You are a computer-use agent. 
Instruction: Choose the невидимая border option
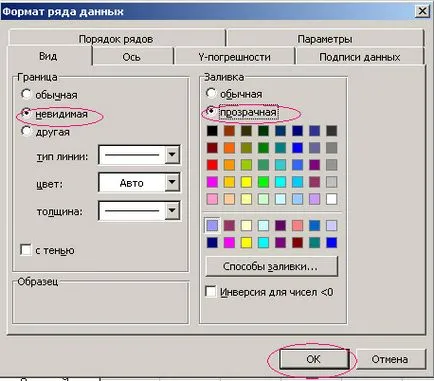click(x=26, y=113)
